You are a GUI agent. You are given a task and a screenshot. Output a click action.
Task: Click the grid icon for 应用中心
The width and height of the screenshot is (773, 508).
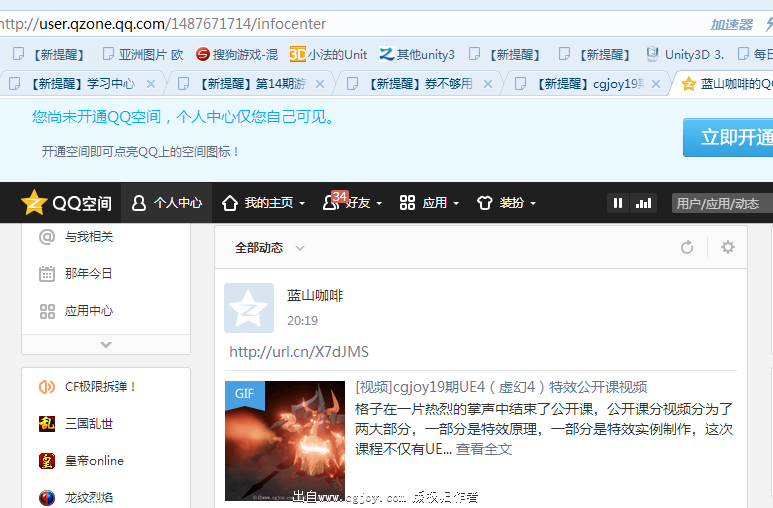tap(47, 311)
